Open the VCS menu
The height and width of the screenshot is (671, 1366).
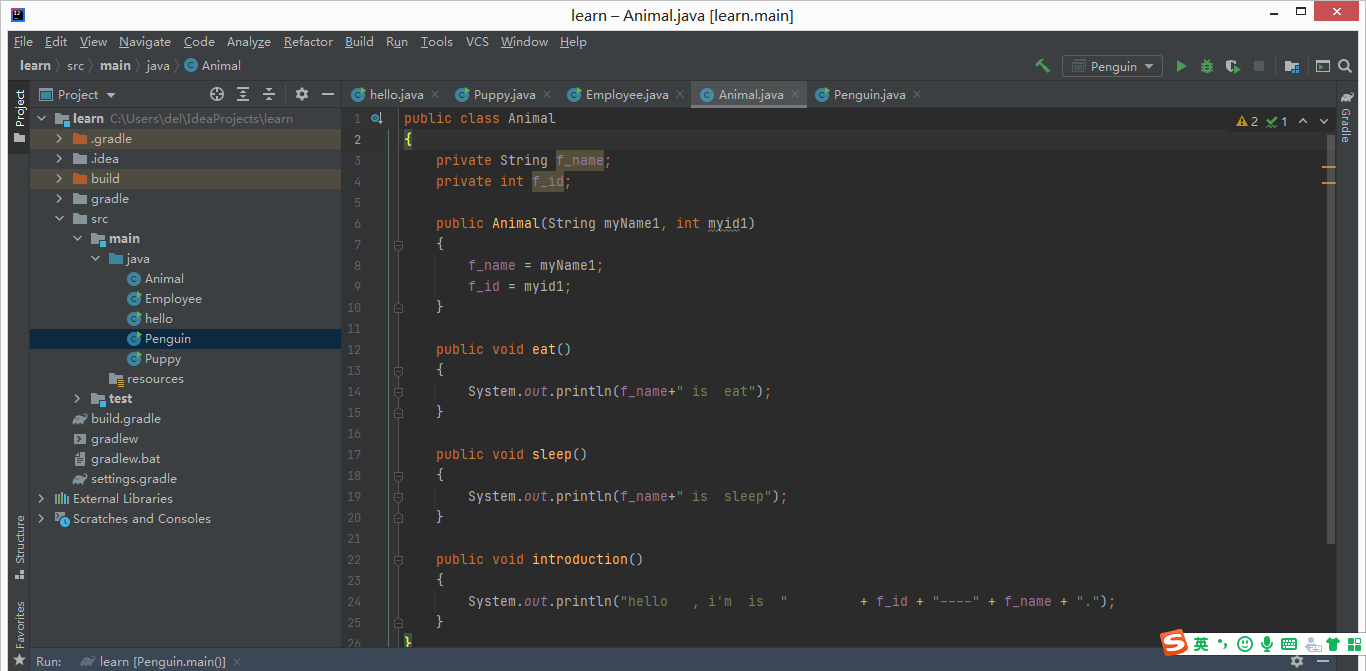click(x=477, y=42)
